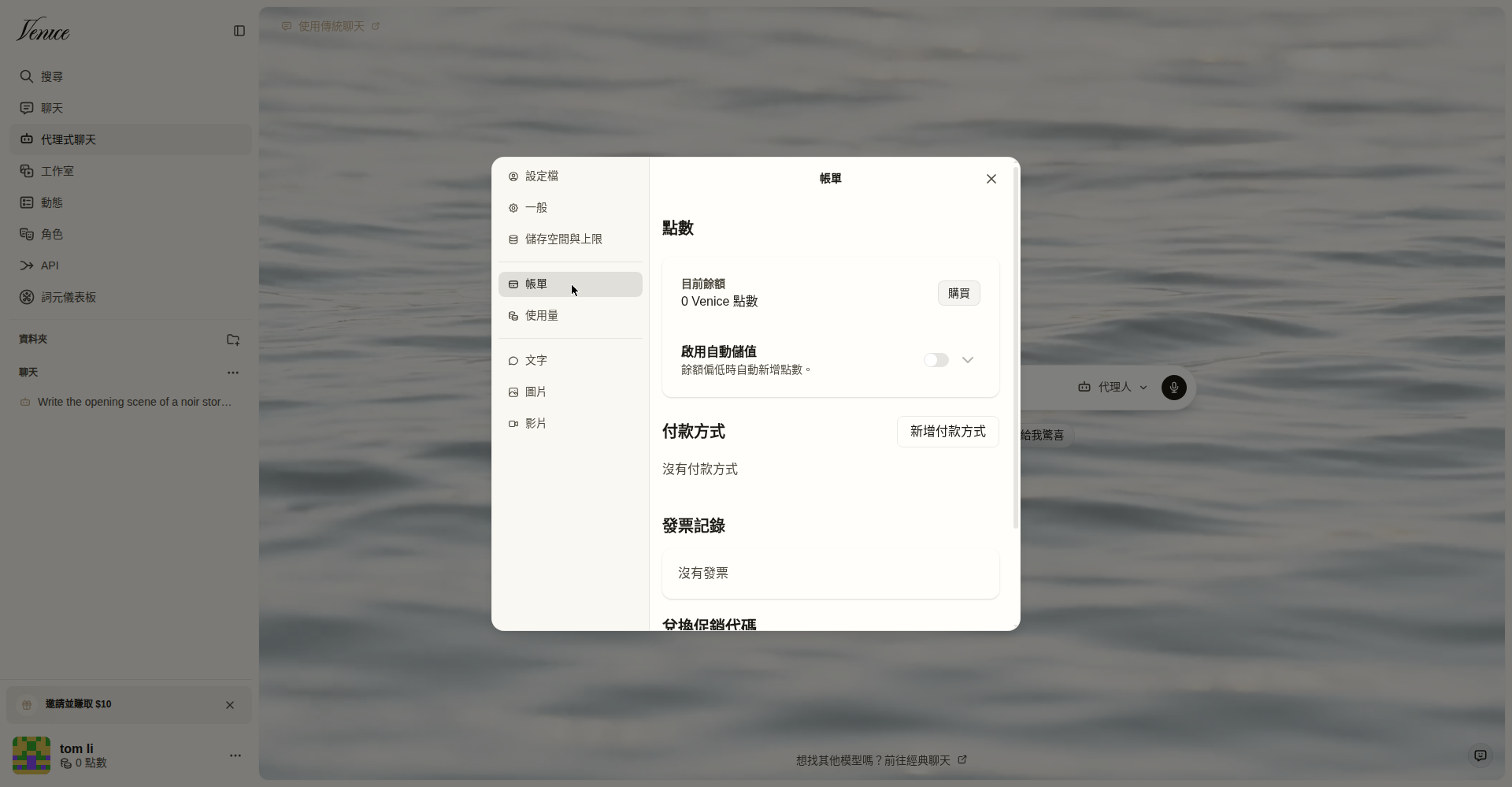The width and height of the screenshot is (1512, 787).
Task: Click tom li avatar thumbnail
Action: pyautogui.click(x=31, y=755)
